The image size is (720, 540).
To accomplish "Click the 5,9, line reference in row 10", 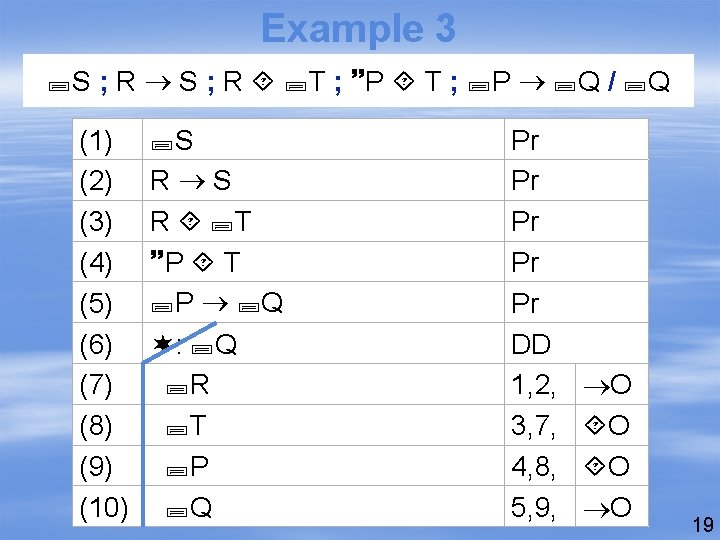I will (533, 508).
